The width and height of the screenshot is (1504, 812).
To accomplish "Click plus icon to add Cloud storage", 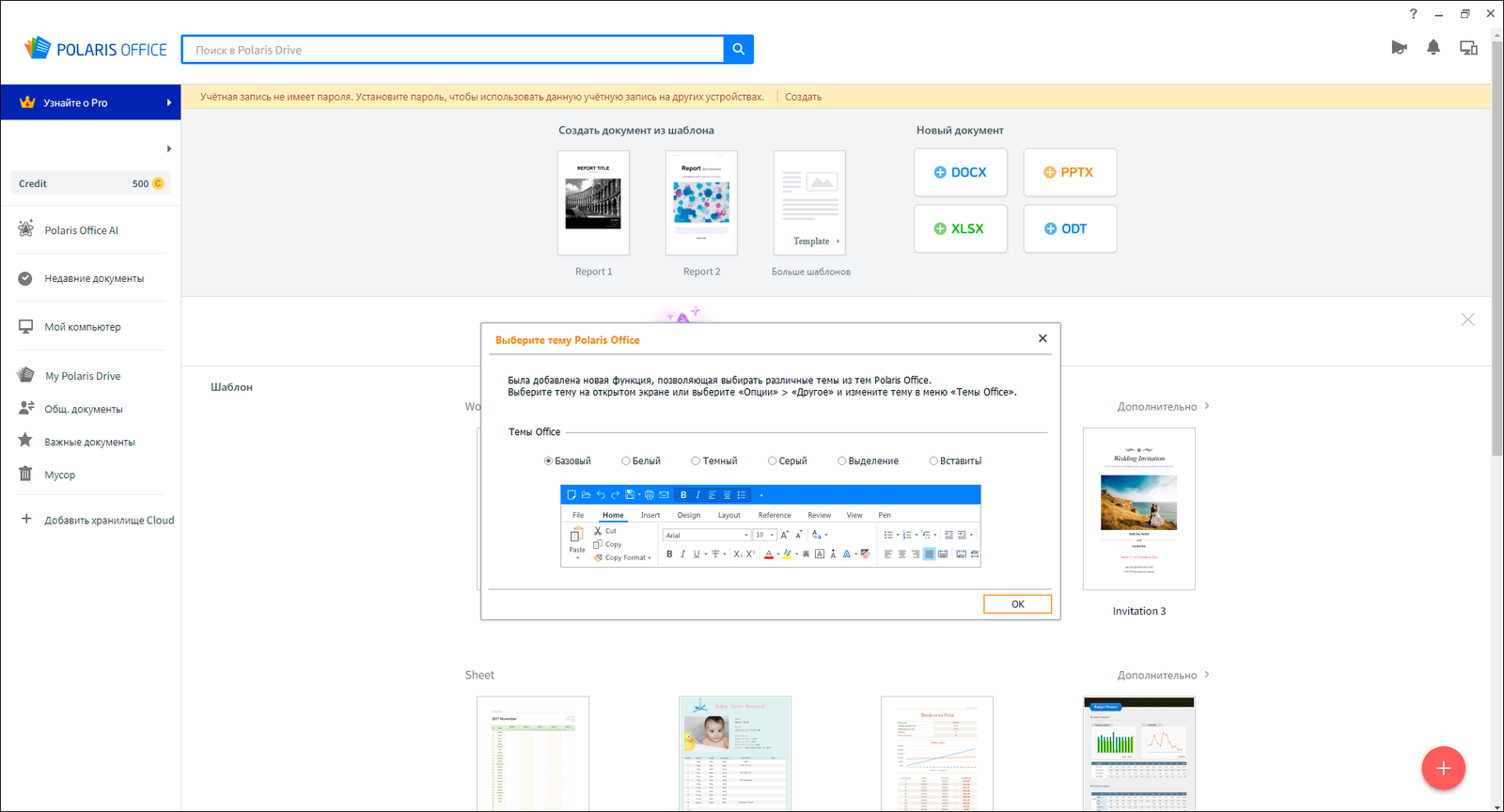I will [26, 519].
